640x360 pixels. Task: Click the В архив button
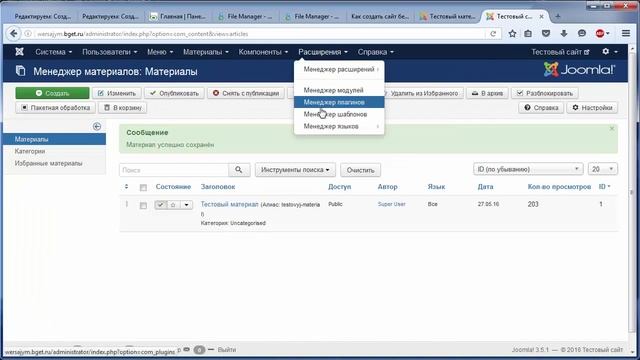point(487,93)
